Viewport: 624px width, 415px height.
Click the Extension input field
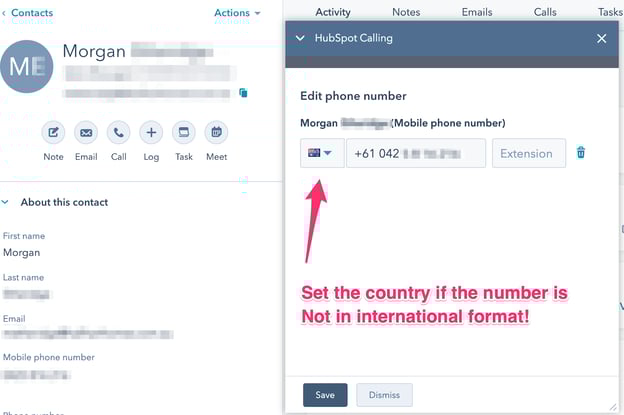(x=528, y=153)
